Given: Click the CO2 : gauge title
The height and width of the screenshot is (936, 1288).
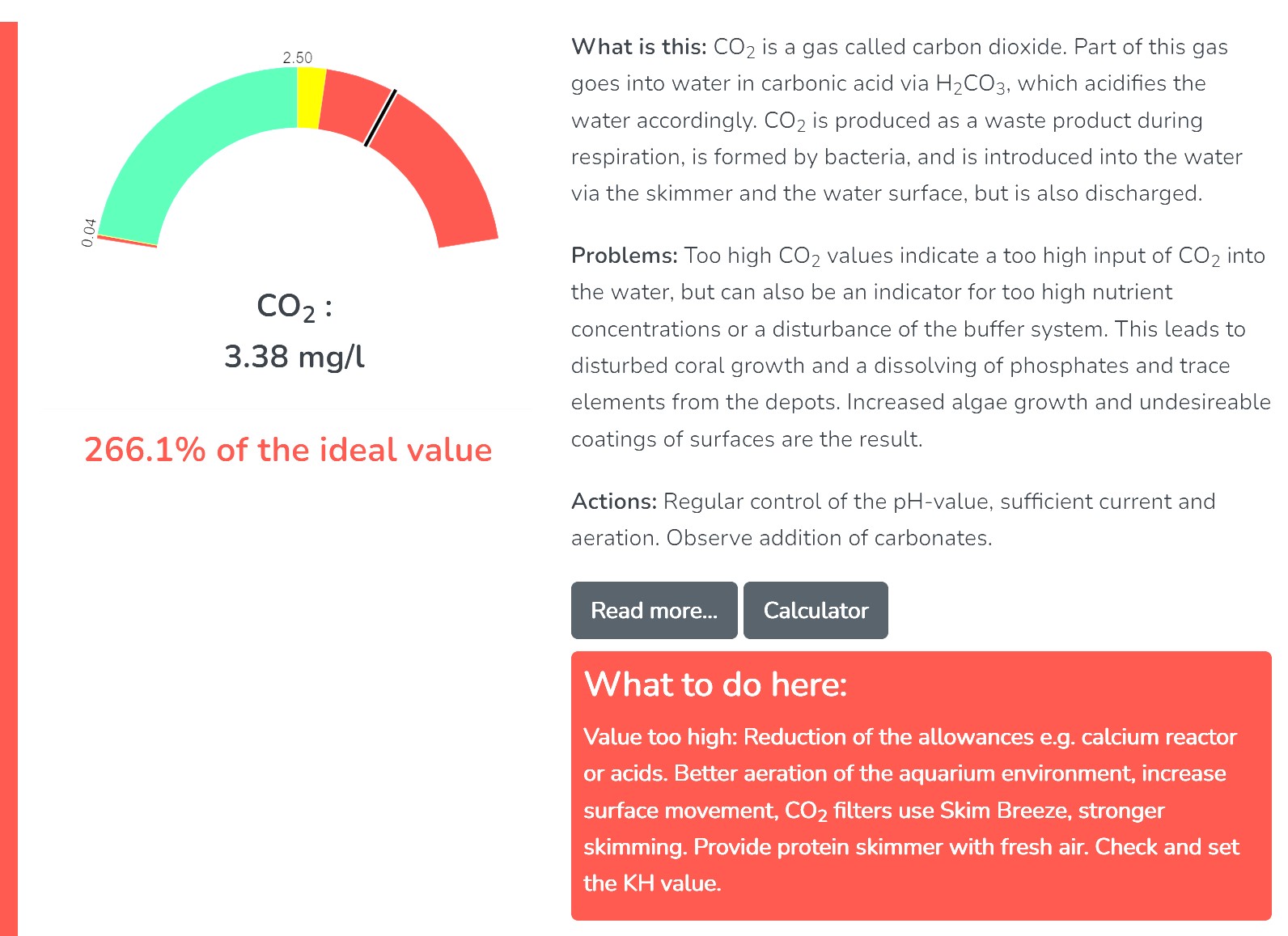Looking at the screenshot, I should click(x=294, y=307).
